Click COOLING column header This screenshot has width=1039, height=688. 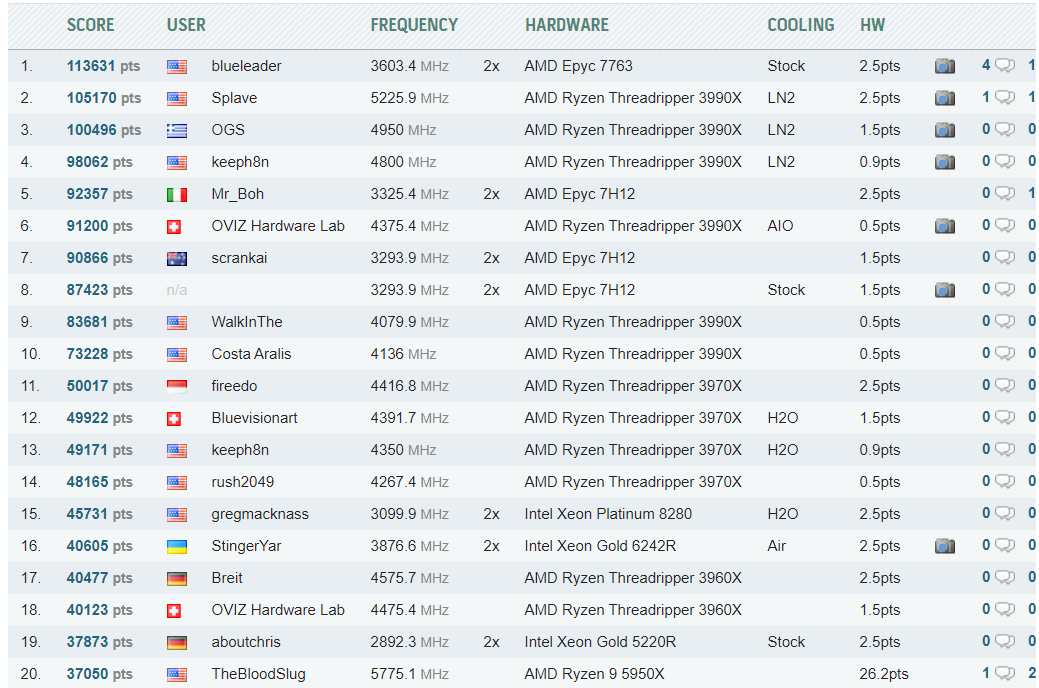pyautogui.click(x=800, y=25)
